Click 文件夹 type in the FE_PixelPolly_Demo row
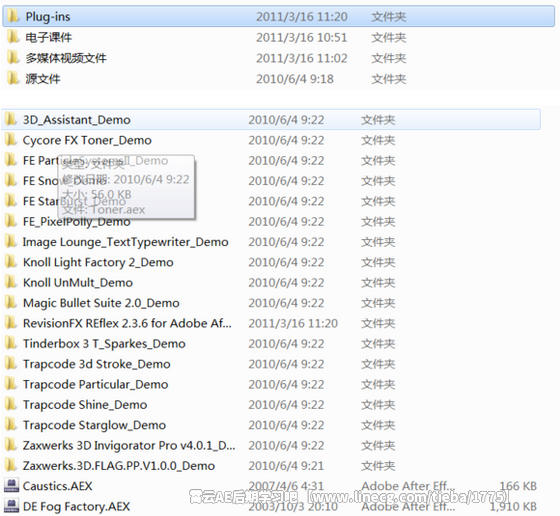The image size is (560, 516). (378, 221)
